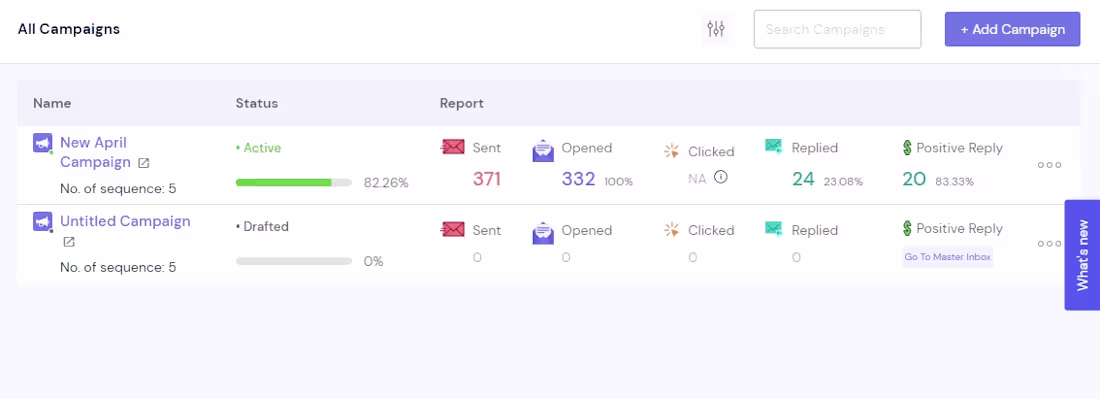Open the campaign filter settings icon
This screenshot has height=399, width=1100.
pyautogui.click(x=716, y=29)
